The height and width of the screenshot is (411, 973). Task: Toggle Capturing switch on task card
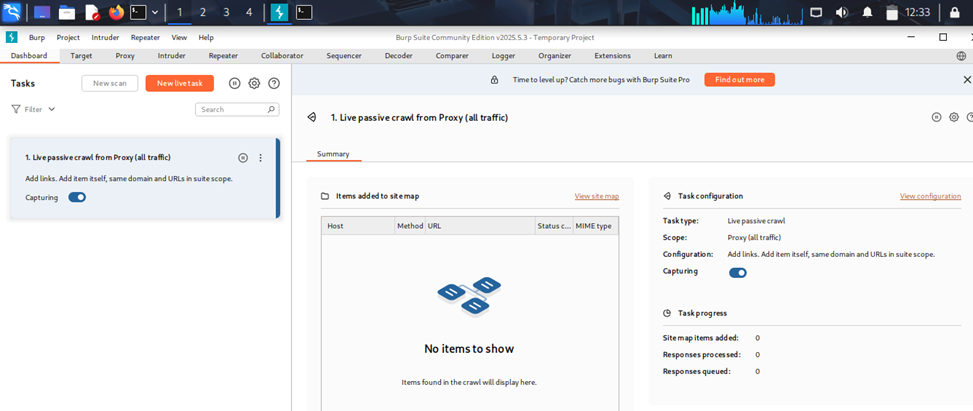click(77, 197)
